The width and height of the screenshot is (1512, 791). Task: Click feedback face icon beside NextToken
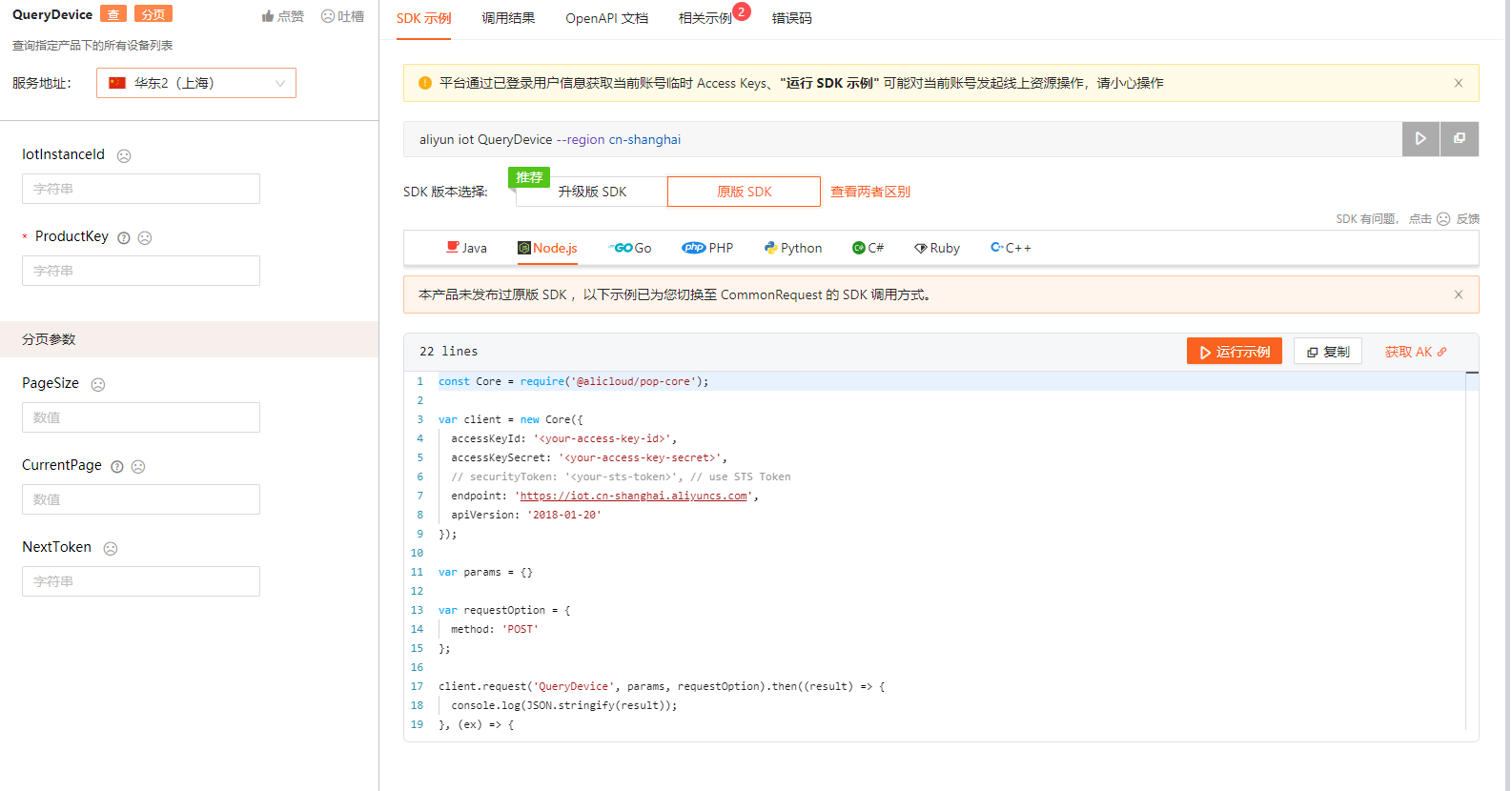click(111, 548)
